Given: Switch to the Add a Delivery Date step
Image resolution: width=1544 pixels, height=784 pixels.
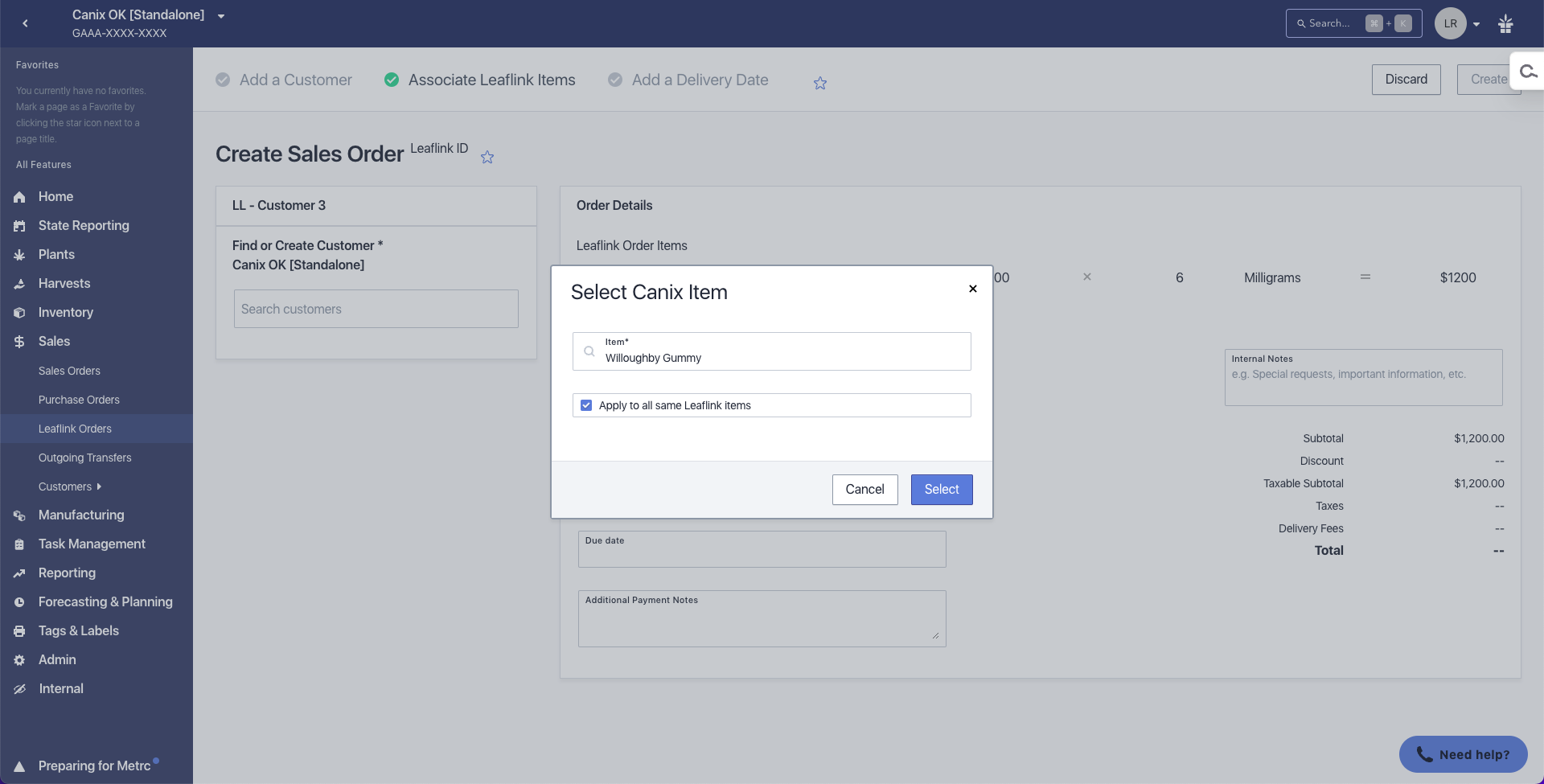Looking at the screenshot, I should click(700, 80).
